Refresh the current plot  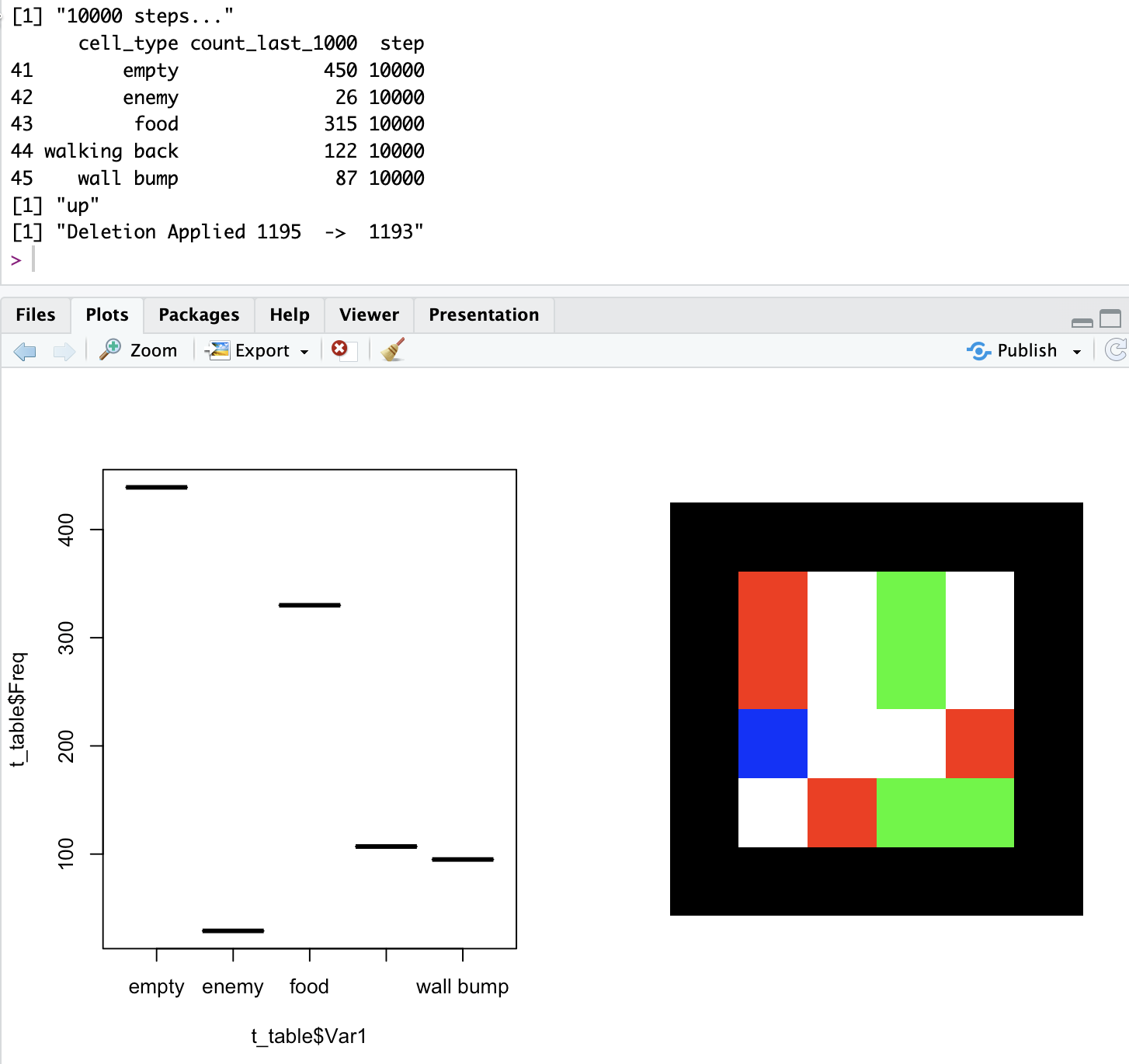click(x=1115, y=350)
